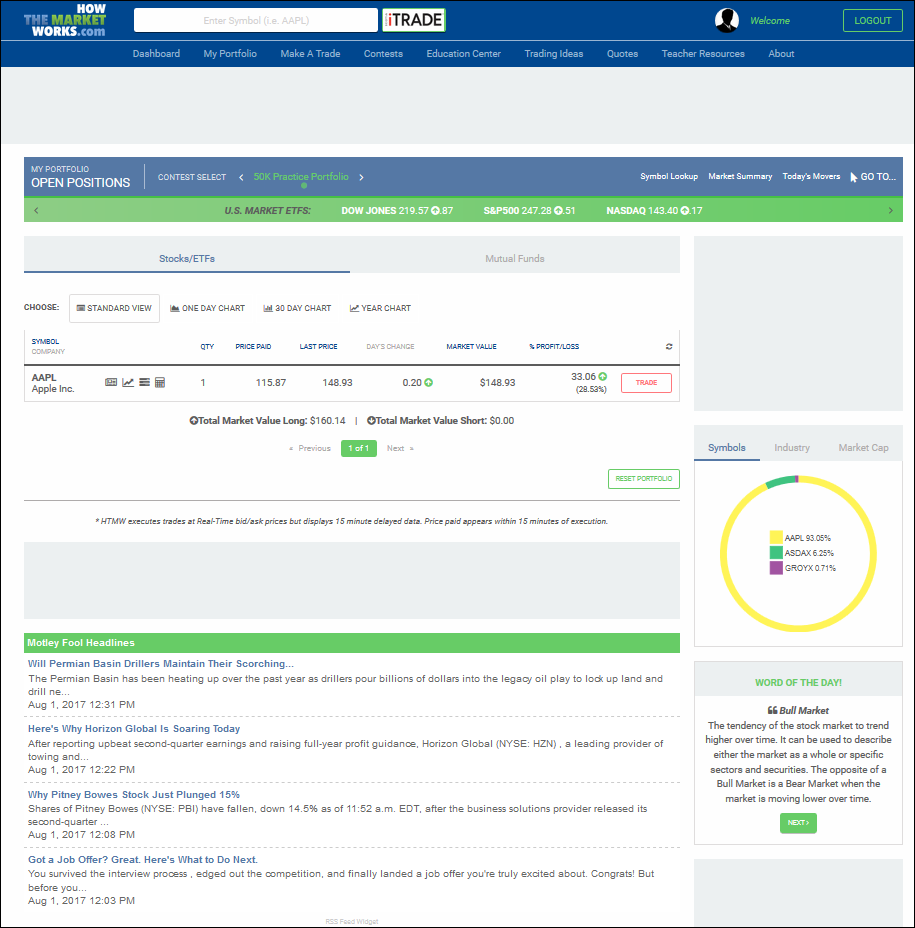This screenshot has width=915, height=928.
Task: Show the next word of the day
Action: tap(798, 823)
